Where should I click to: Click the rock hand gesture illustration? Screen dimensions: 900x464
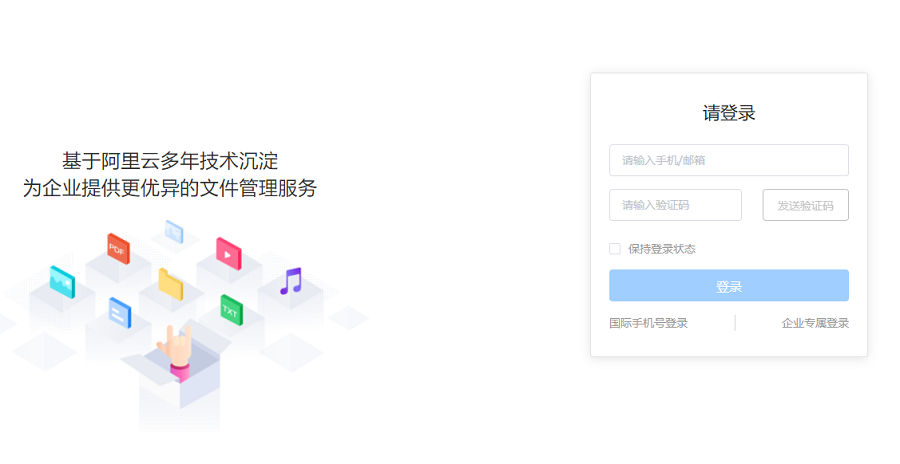[176, 353]
